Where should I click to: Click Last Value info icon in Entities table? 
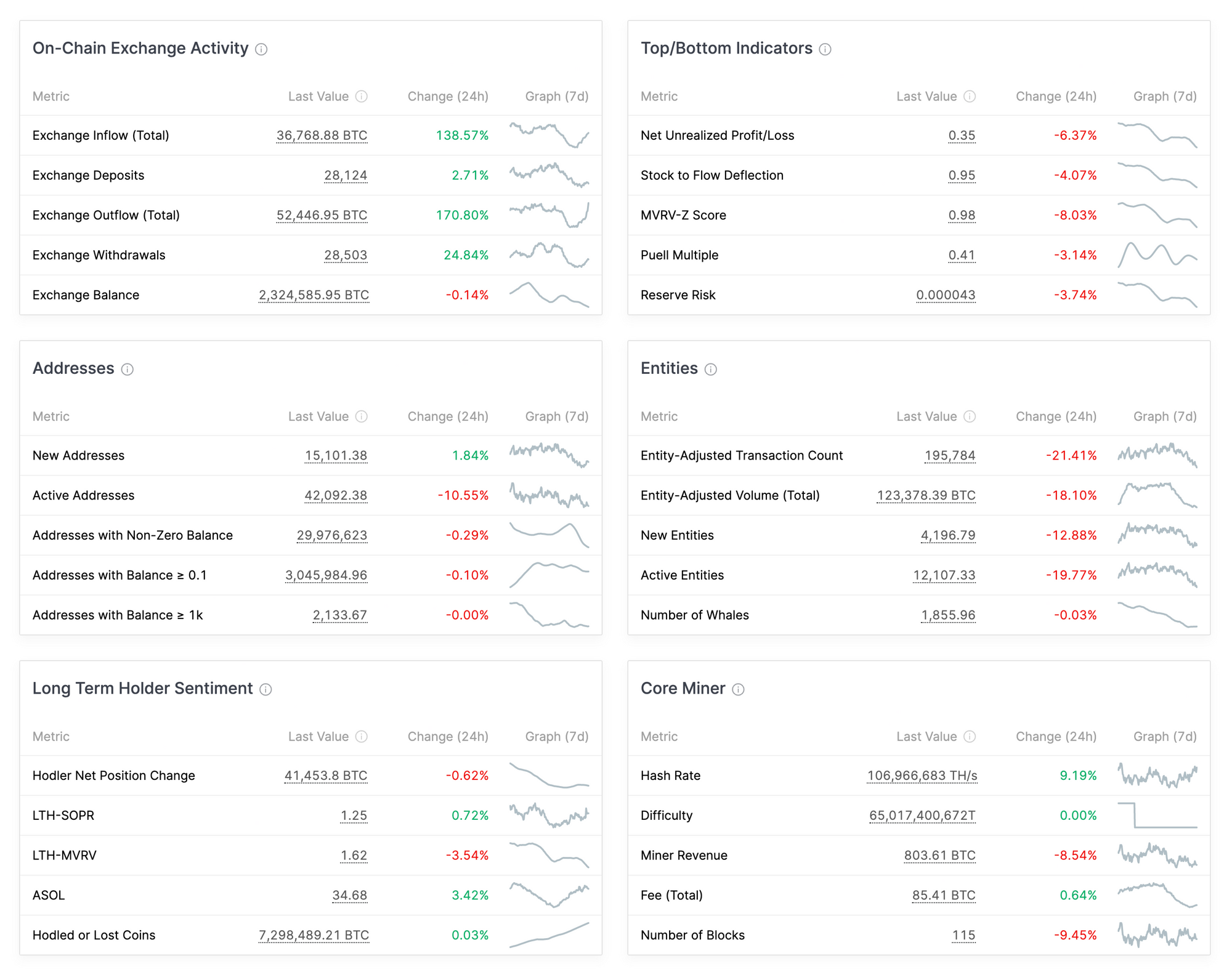[970, 416]
